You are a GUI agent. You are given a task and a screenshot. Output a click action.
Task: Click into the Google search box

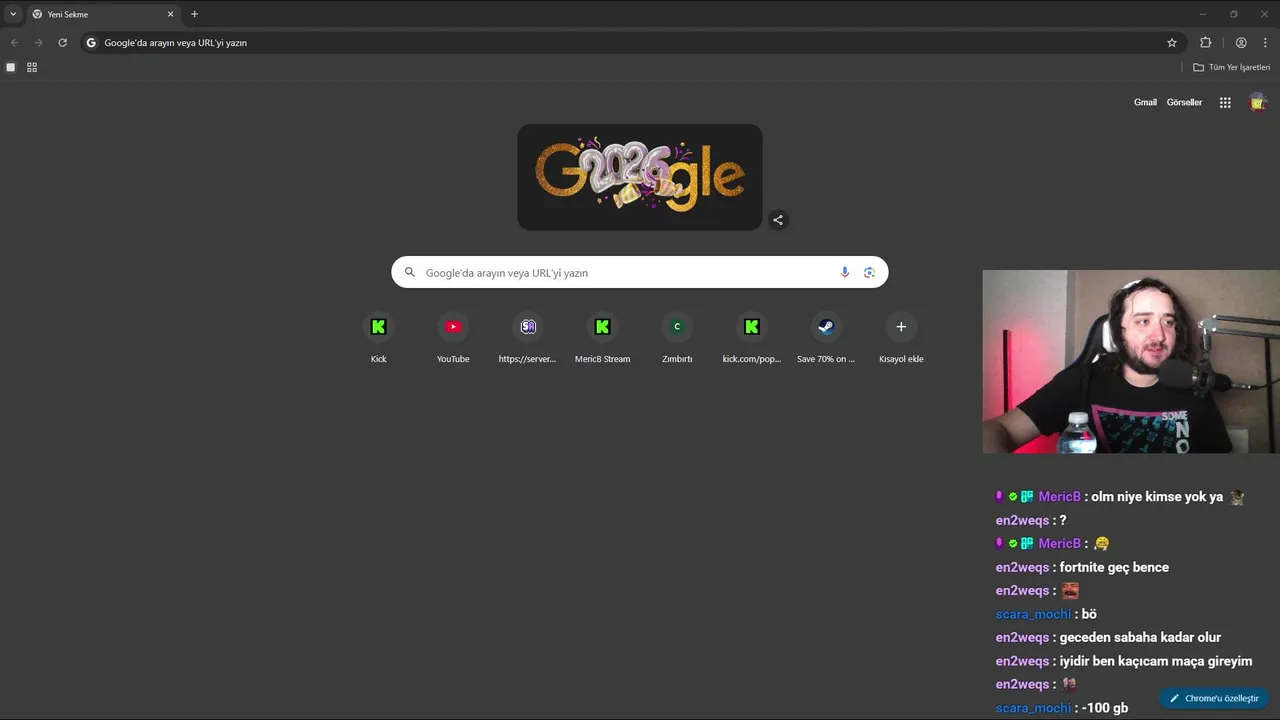[x=640, y=272]
